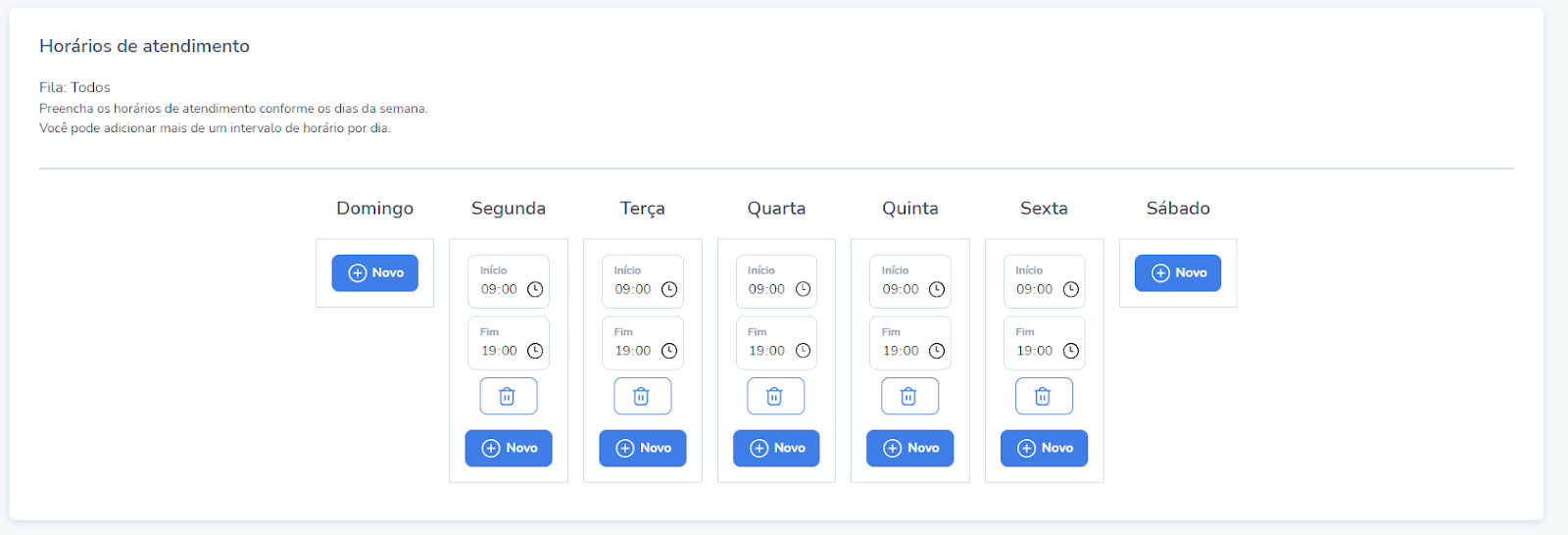This screenshot has height=535, width=1568.
Task: Add a new interval for Sábado
Action: [1178, 273]
